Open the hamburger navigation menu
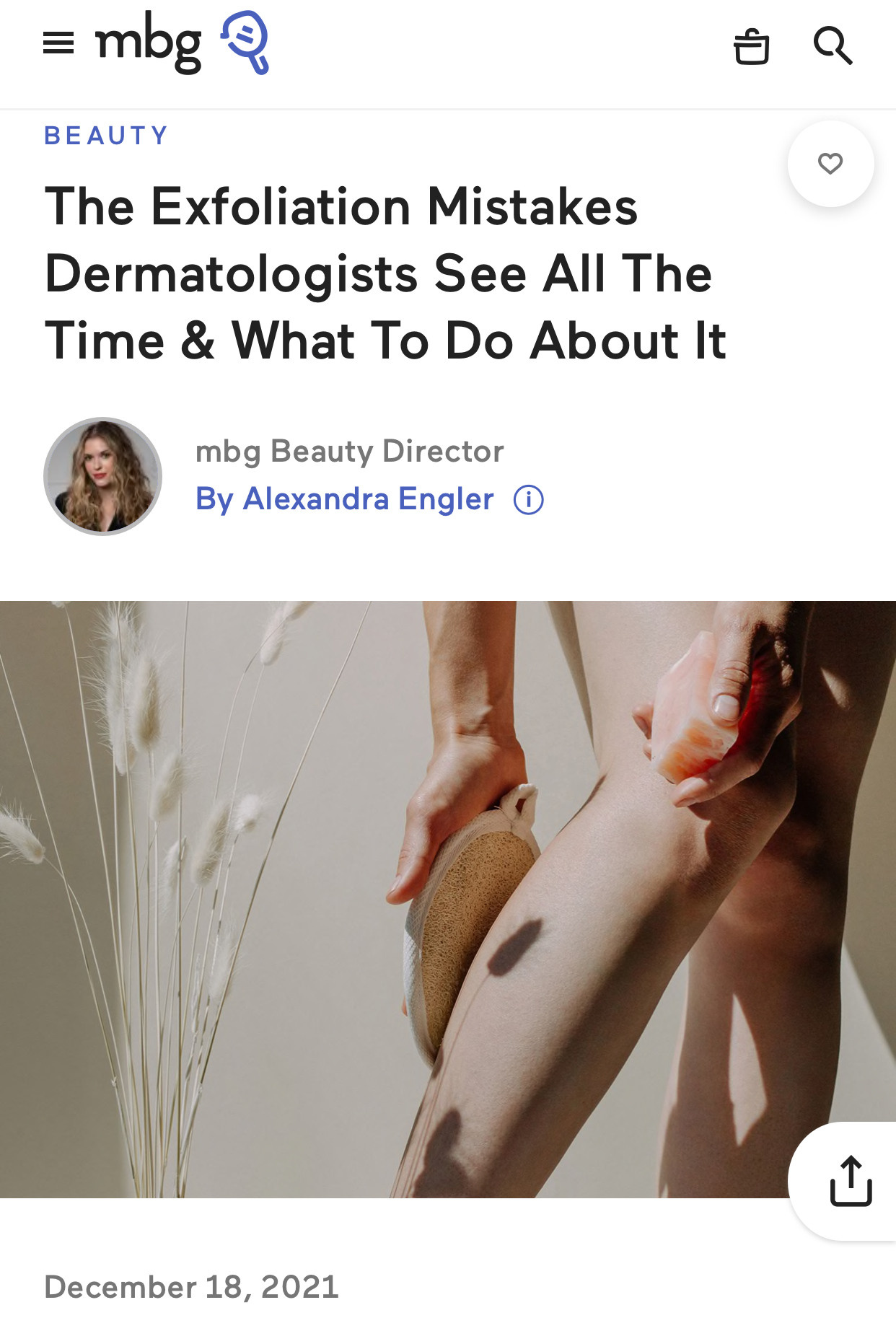 coord(58,43)
